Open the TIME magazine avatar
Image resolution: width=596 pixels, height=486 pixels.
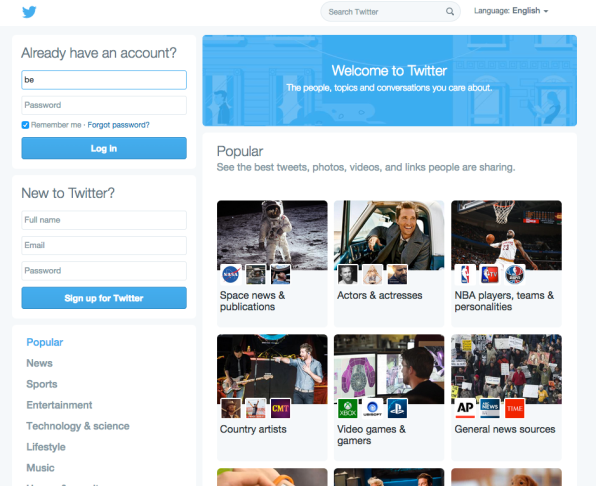[x=515, y=408]
